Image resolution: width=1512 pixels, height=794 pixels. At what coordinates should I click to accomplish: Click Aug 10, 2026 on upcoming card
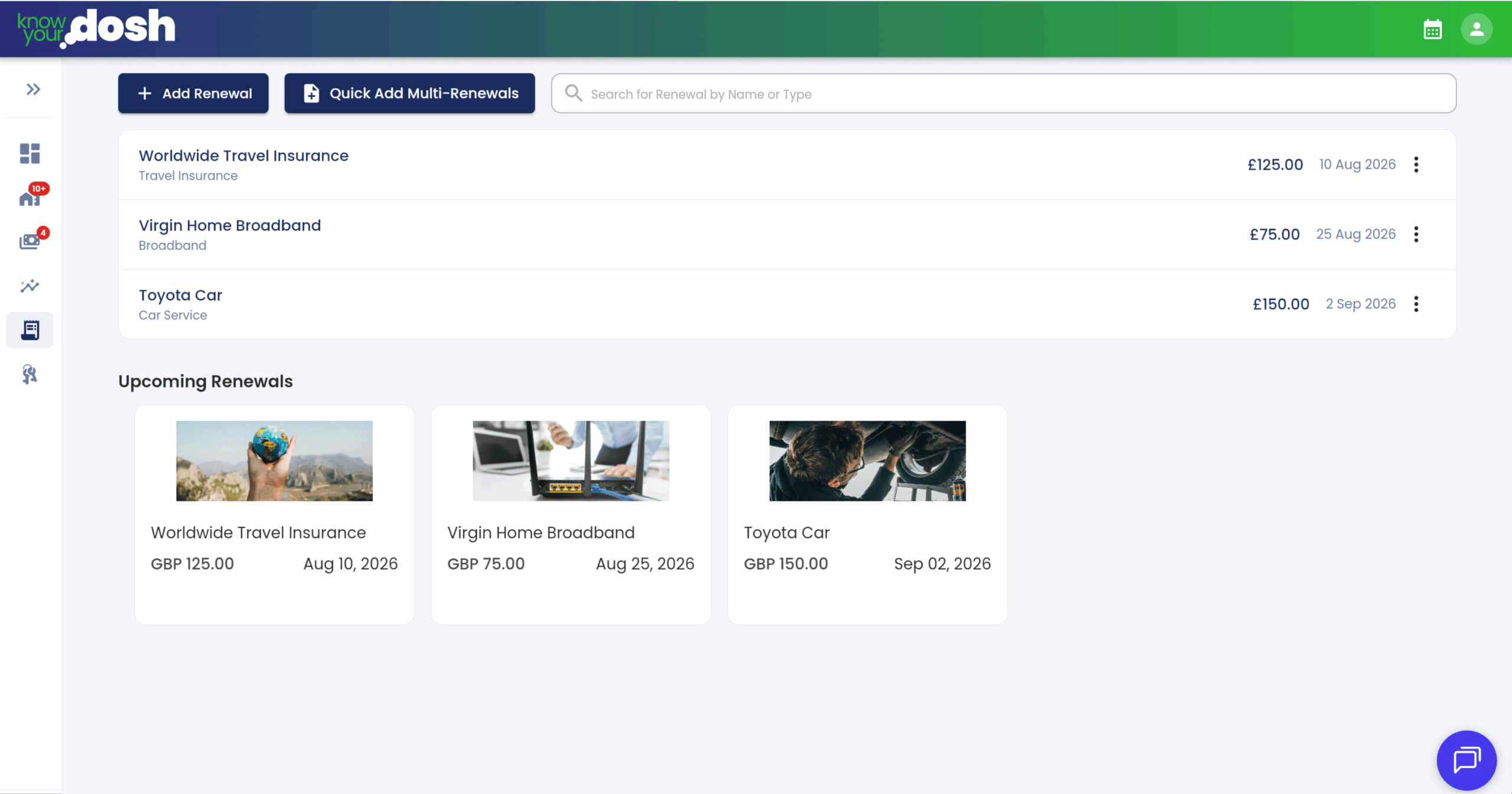[350, 564]
